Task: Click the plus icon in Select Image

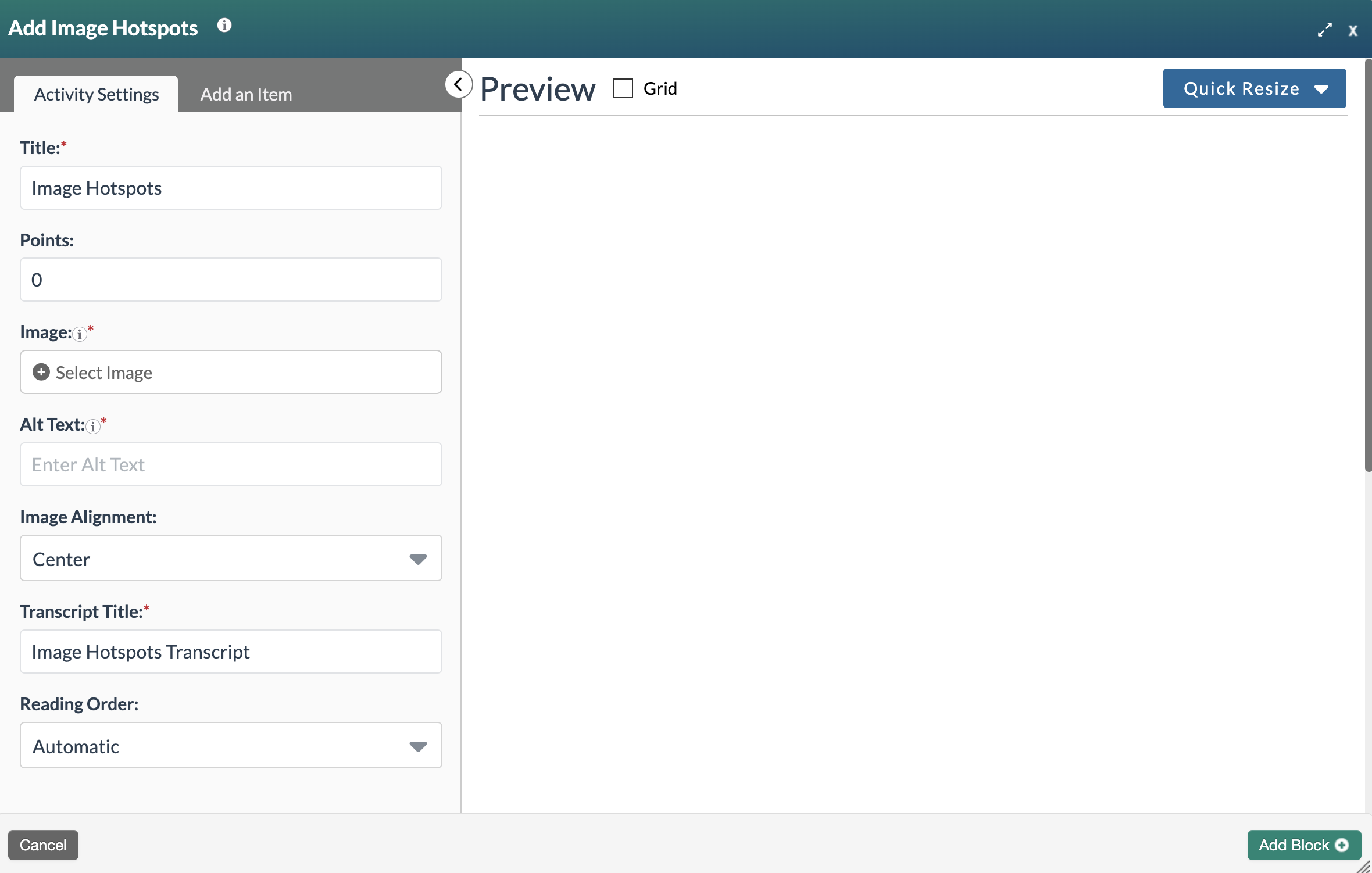Action: click(x=41, y=372)
